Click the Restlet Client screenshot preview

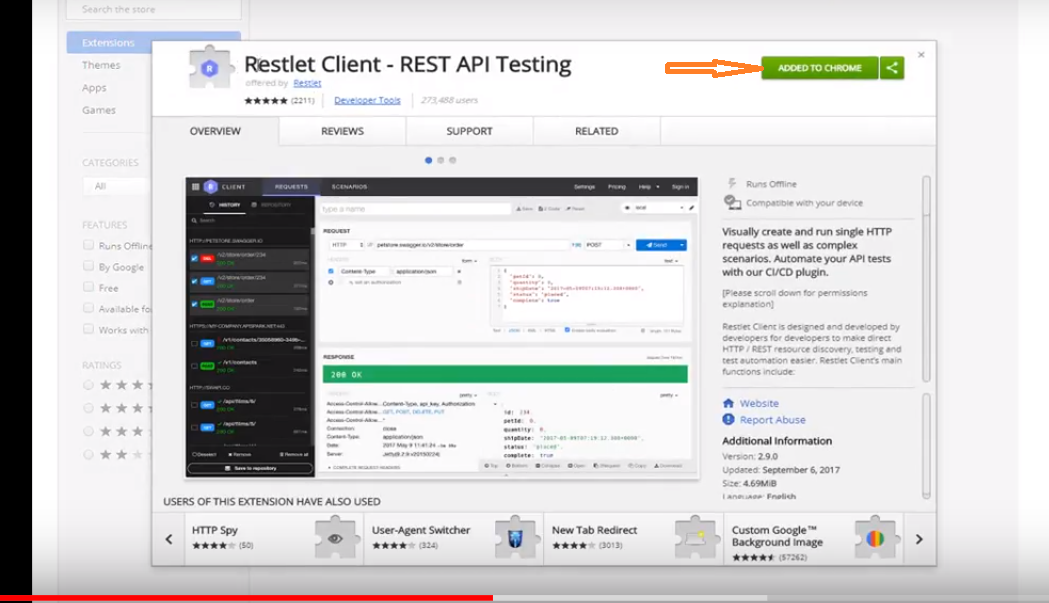coord(442,327)
